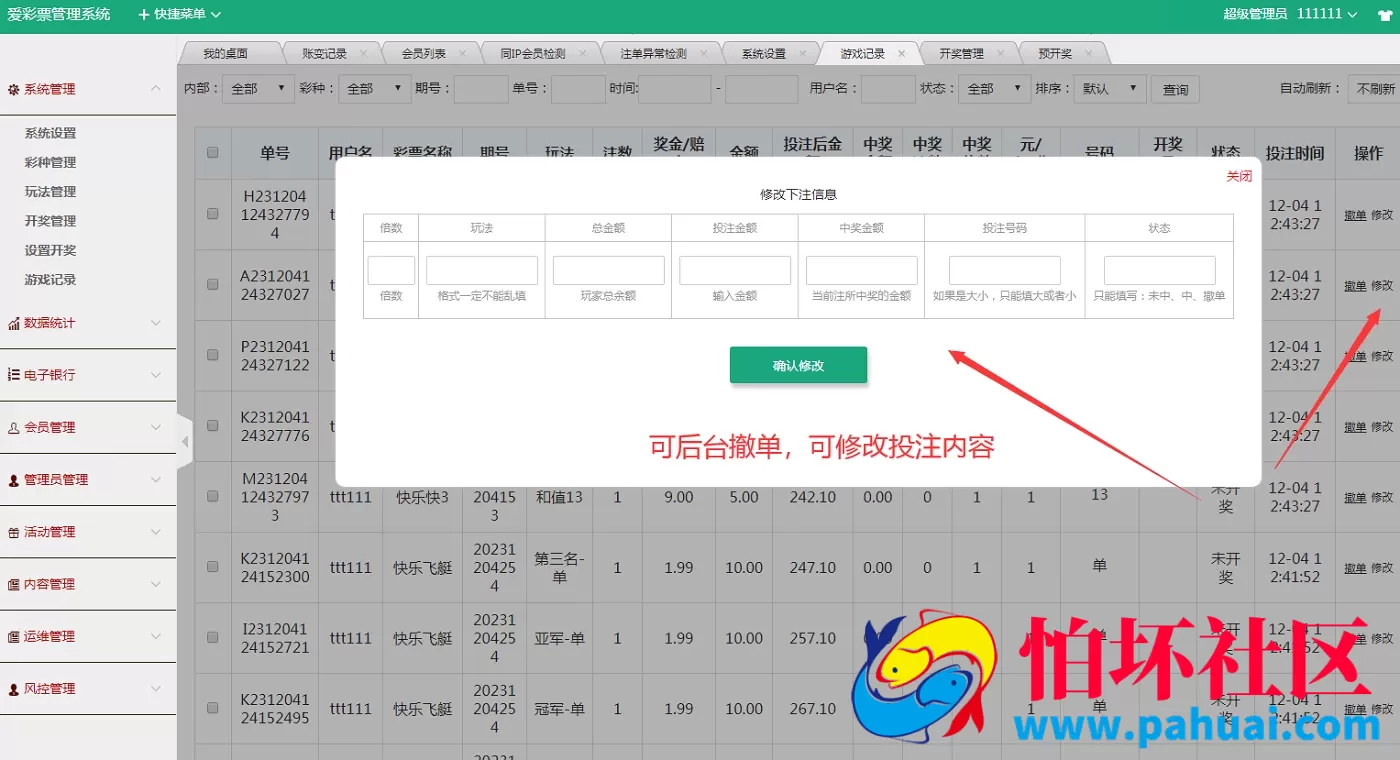Close the 游戏记录 tab with its x
The image size is (1400, 760).
coord(902,54)
